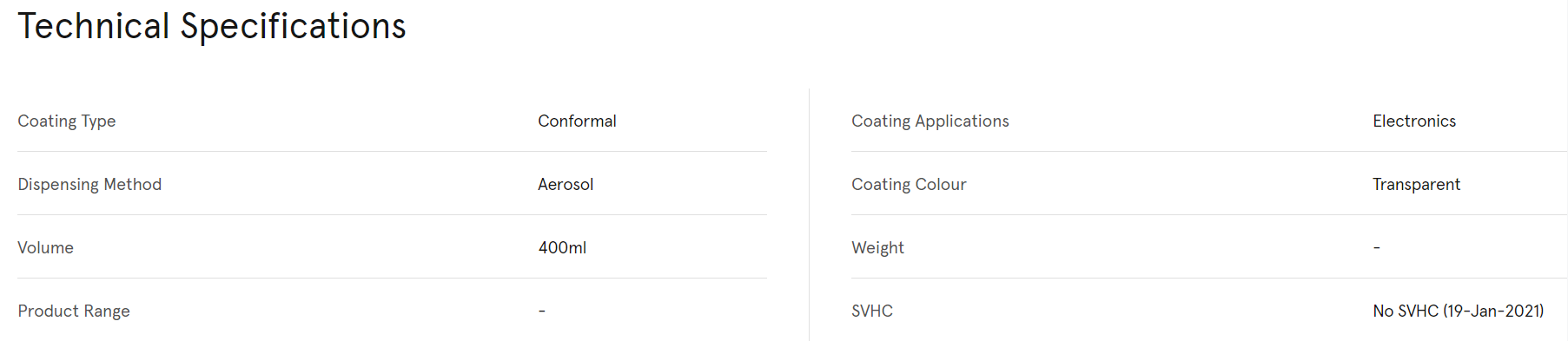Select the Dispensing Method label
Viewport: 1568px width, 341px height.
(x=89, y=185)
